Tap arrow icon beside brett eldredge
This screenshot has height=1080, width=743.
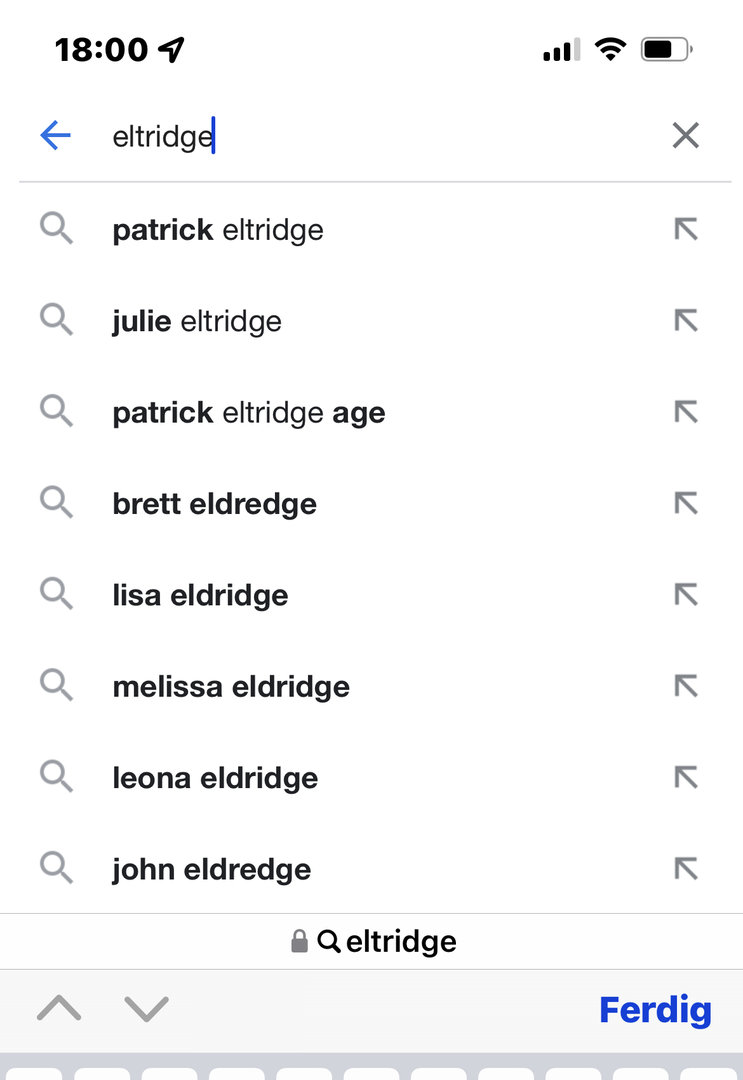coord(685,504)
